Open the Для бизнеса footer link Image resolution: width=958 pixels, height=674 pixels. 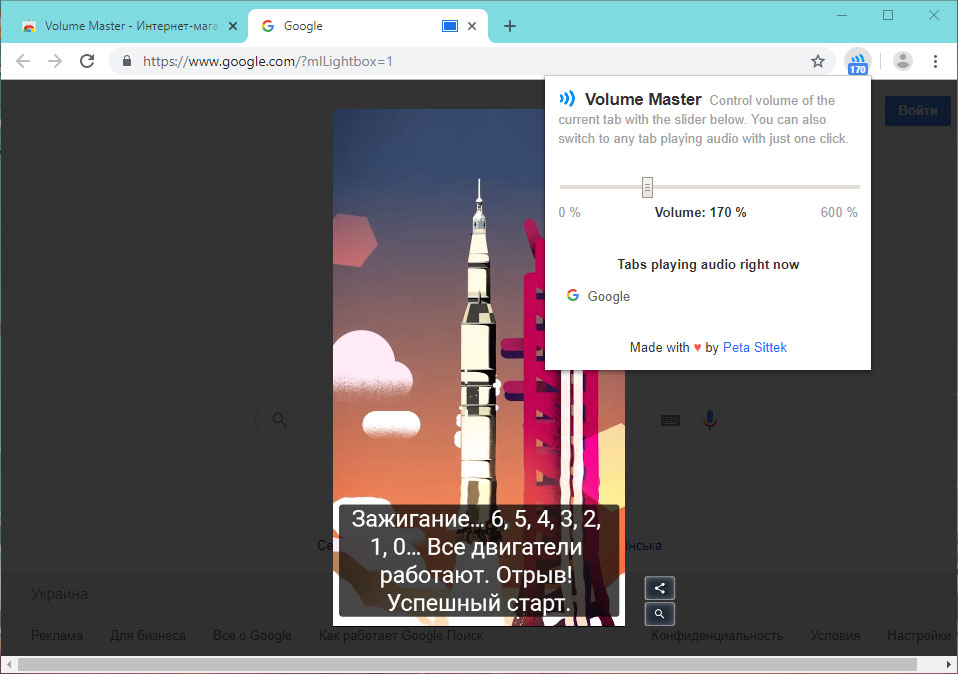tap(148, 636)
